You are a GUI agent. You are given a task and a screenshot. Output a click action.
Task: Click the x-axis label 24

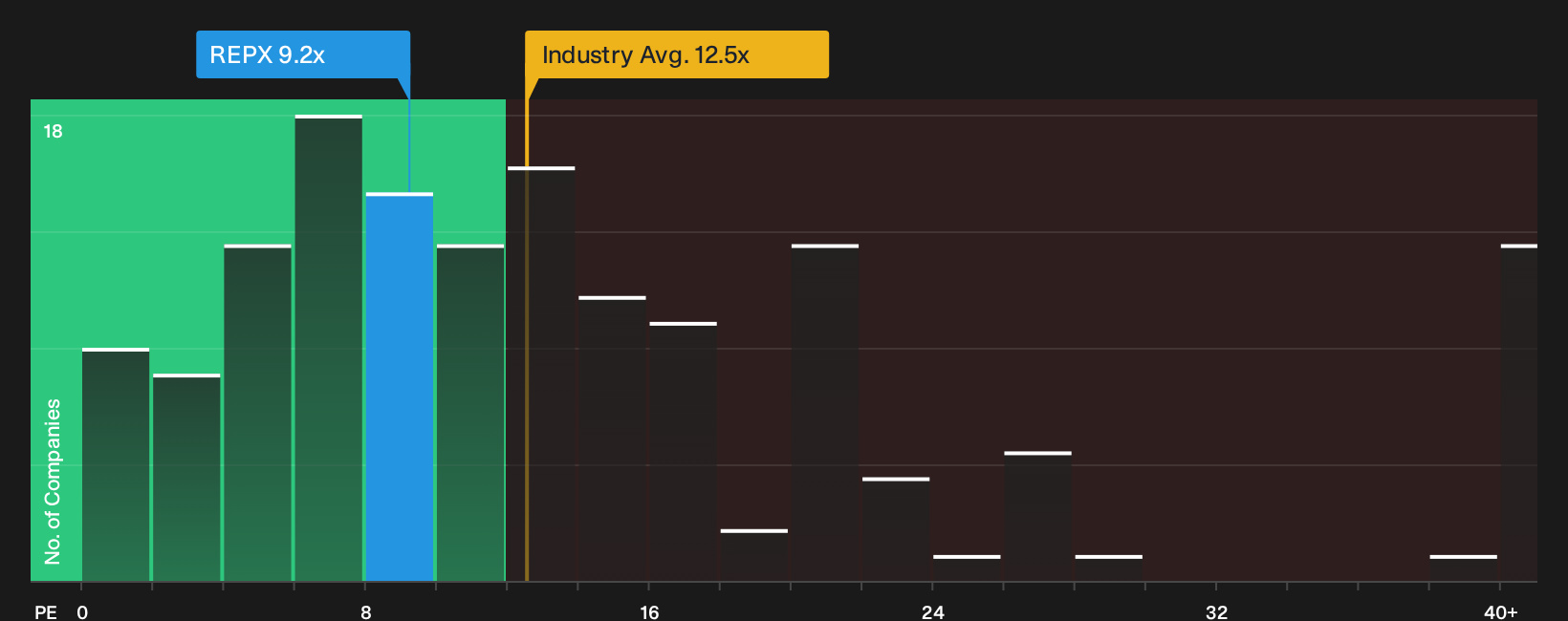[933, 612]
